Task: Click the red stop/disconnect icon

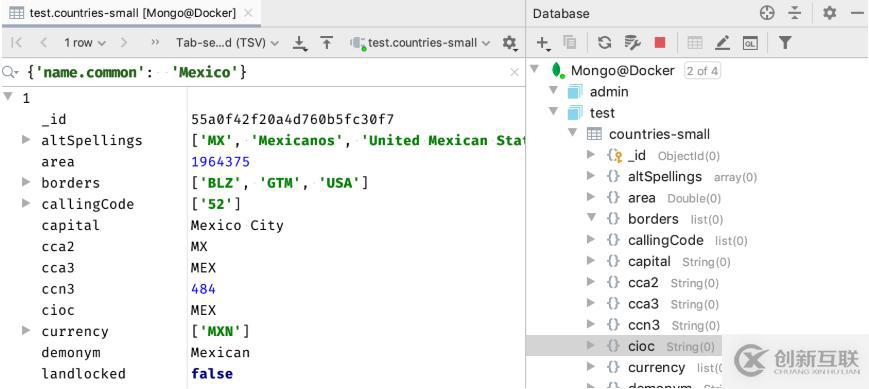Action: [x=660, y=43]
